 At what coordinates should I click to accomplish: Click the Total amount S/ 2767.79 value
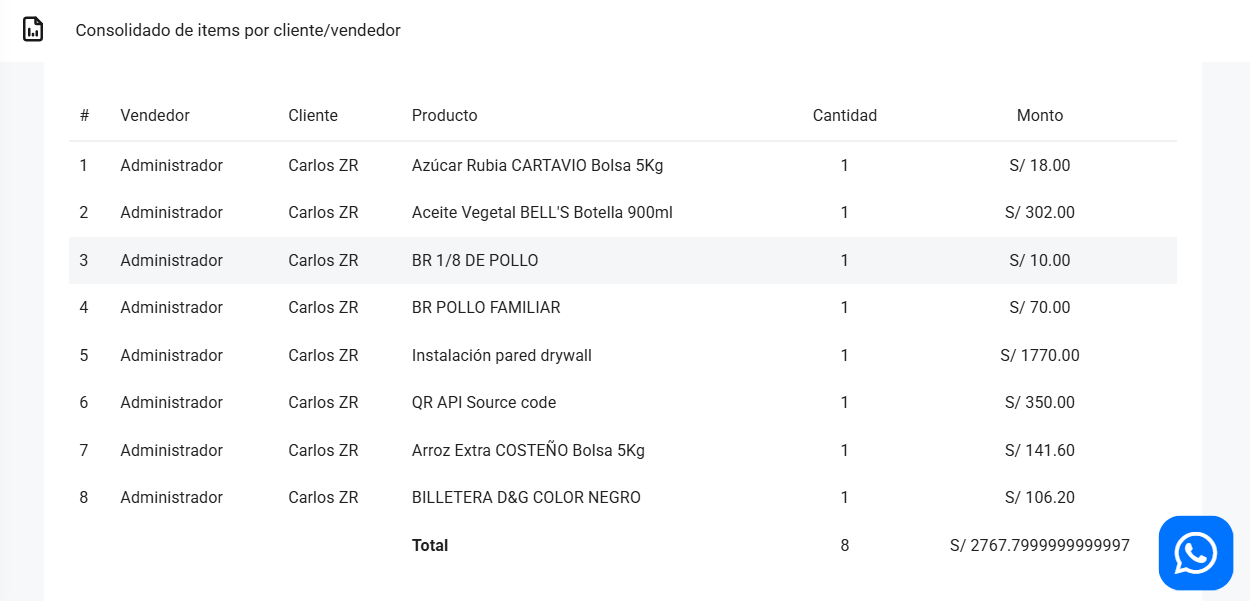1040,545
